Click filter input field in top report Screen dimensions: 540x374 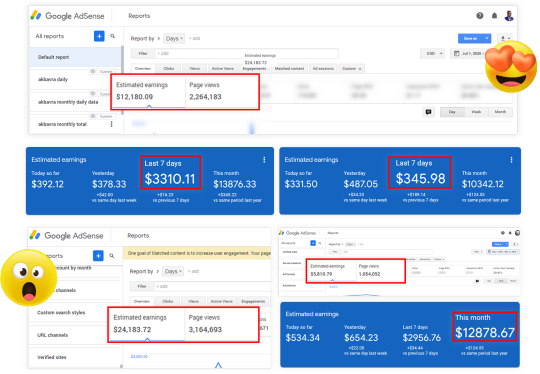246,53
